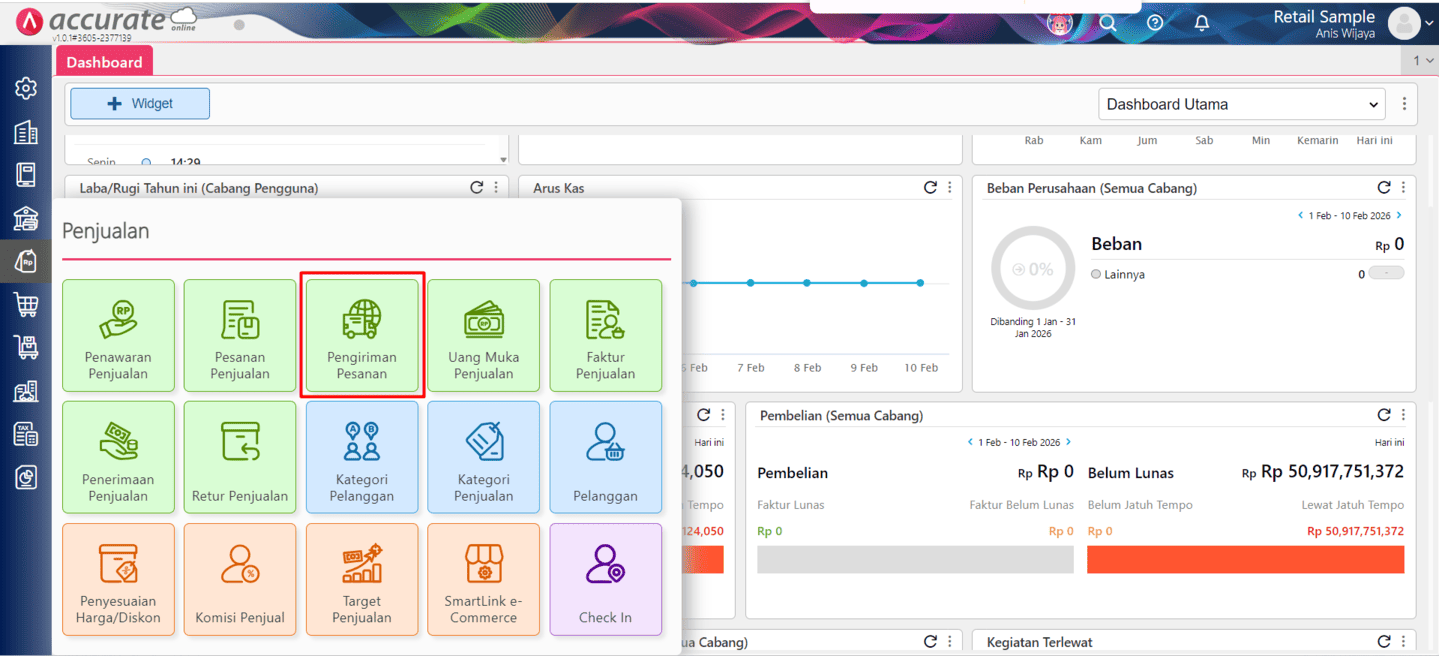Select the Retur Penjualan icon
Viewport: 1439px width, 656px height.
point(240,458)
